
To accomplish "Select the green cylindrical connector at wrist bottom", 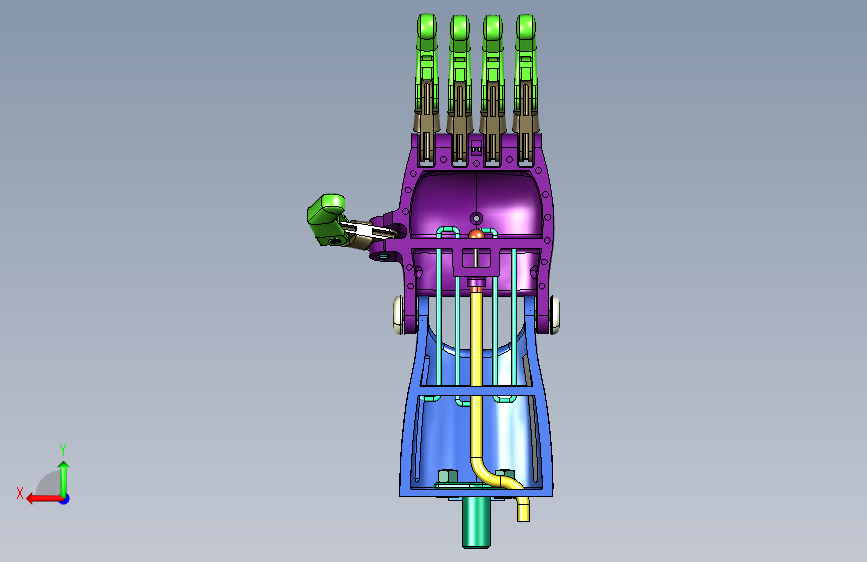I will tap(476, 522).
